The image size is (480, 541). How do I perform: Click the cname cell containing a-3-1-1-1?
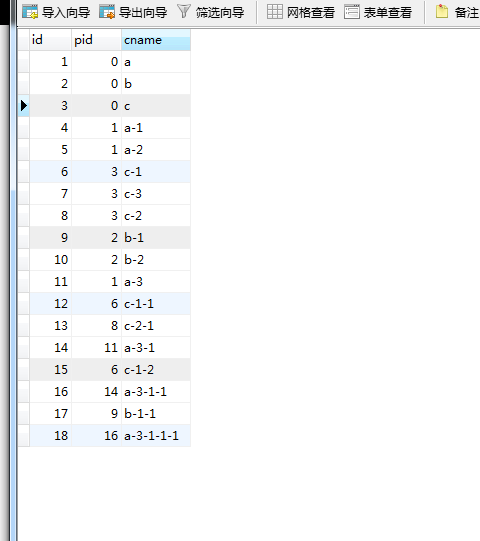[x=156, y=436]
